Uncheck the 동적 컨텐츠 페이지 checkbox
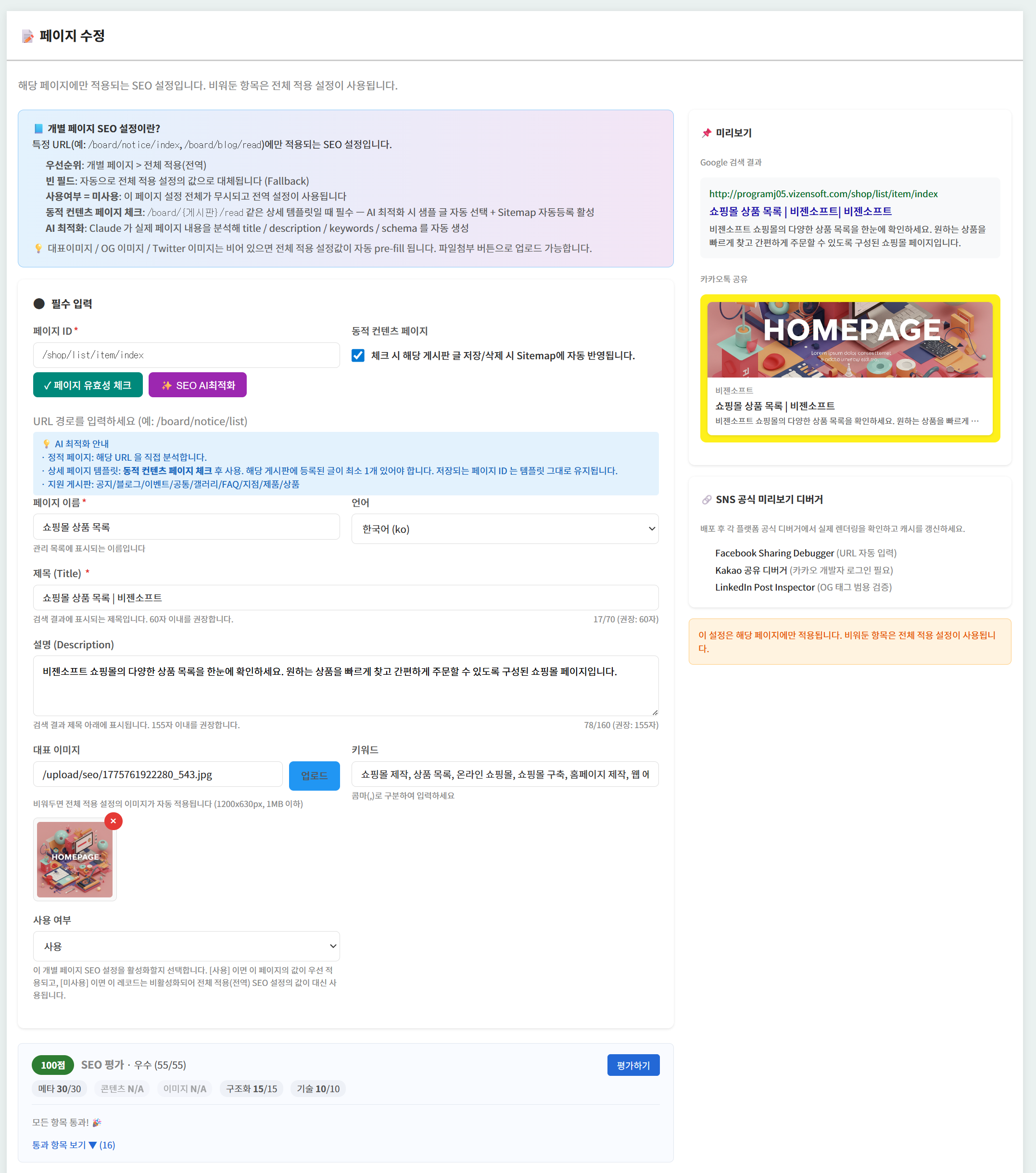Screen dimensions: 1036x1173 click(357, 355)
